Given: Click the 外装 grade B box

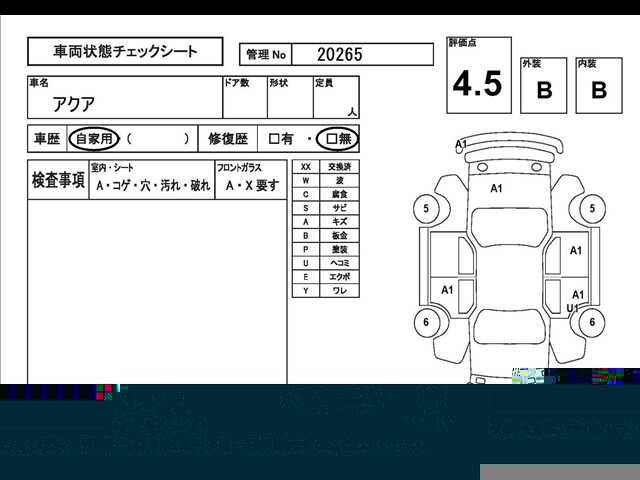Looking at the screenshot, I should coord(544,84).
